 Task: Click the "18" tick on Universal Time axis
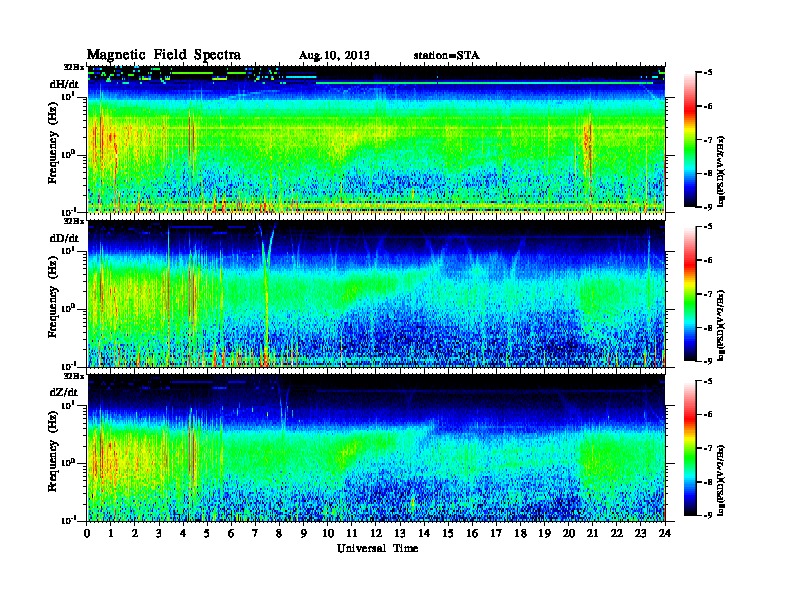[x=520, y=533]
